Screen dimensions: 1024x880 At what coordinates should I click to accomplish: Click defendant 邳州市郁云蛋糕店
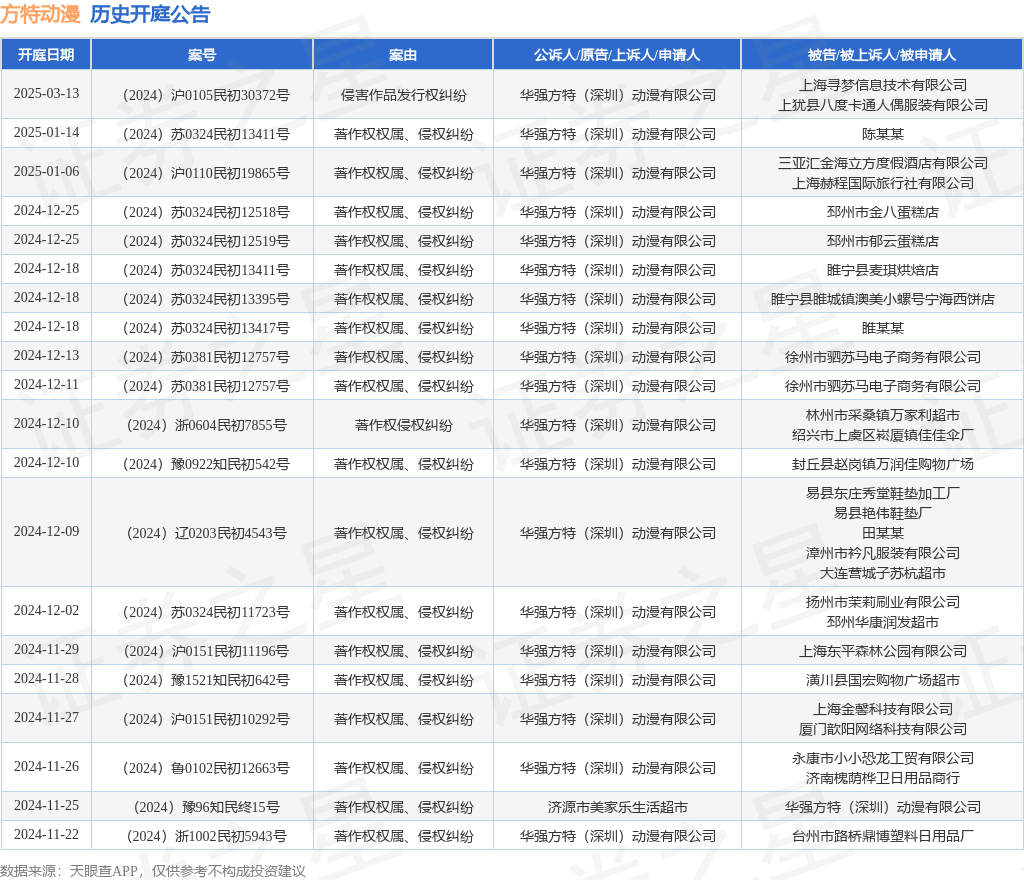883,242
